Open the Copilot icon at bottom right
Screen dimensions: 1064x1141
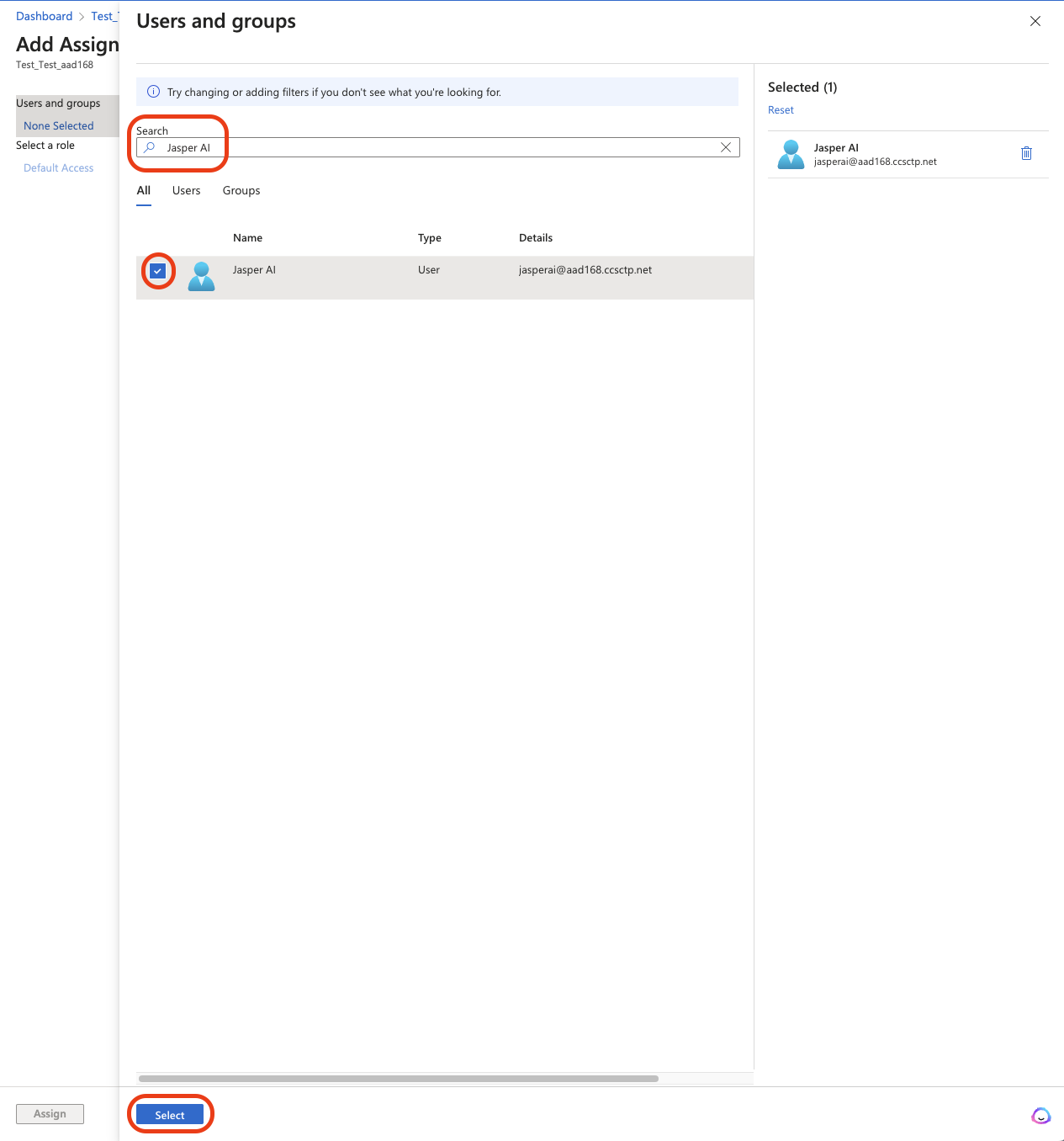click(1040, 1116)
